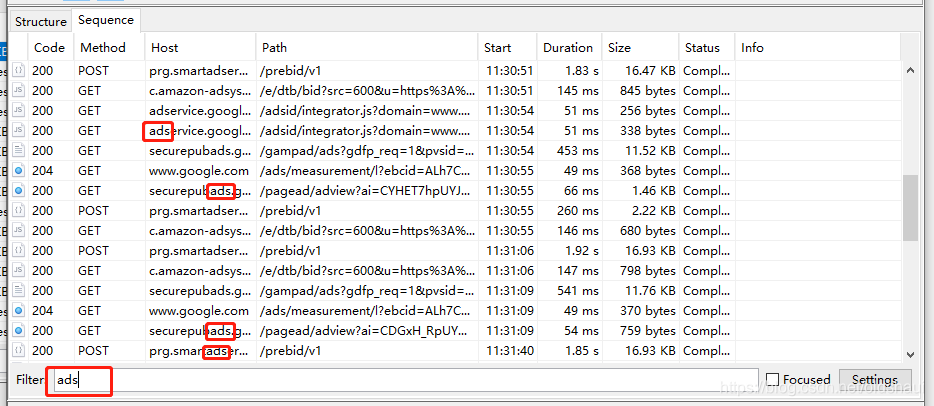This screenshot has height=406, width=934.
Task: Click the blue dot icon of the 759 bytes request
Action: (x=18, y=330)
